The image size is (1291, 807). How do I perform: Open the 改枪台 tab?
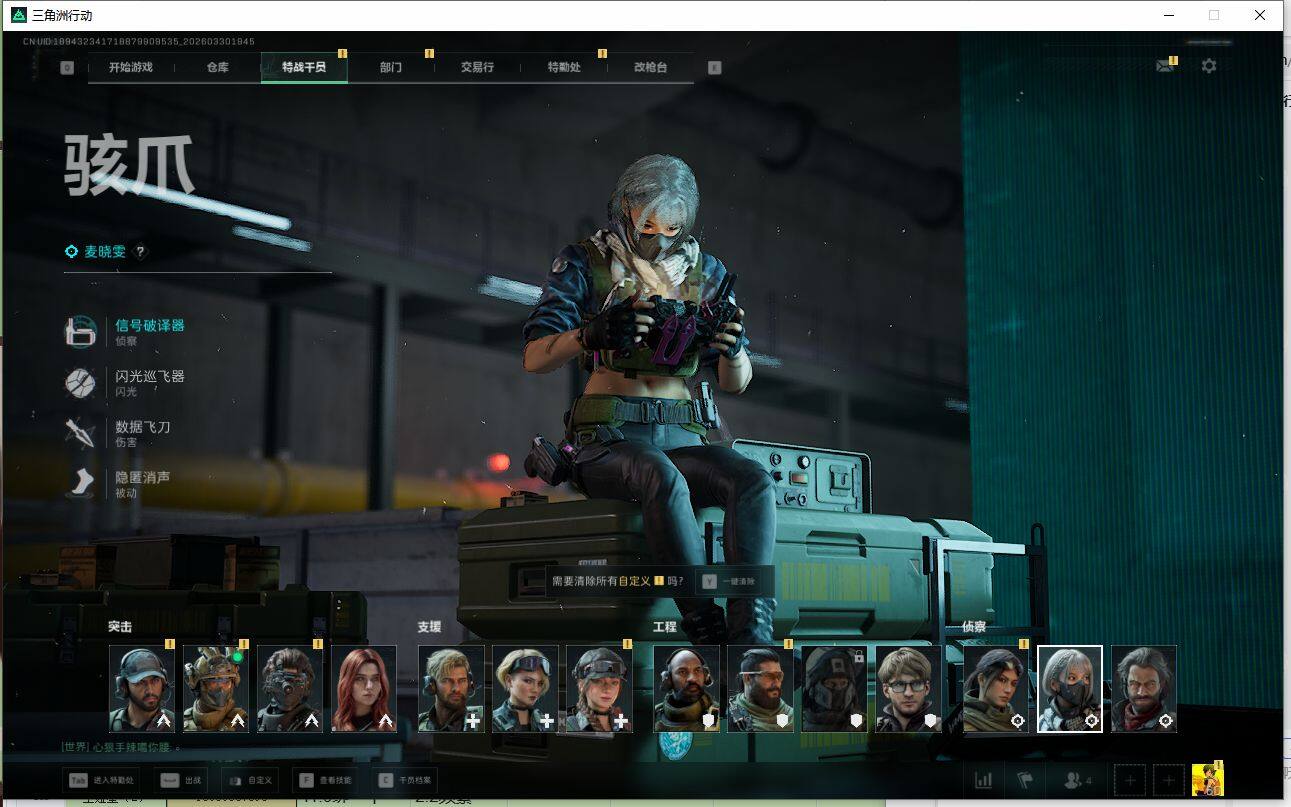(x=650, y=68)
